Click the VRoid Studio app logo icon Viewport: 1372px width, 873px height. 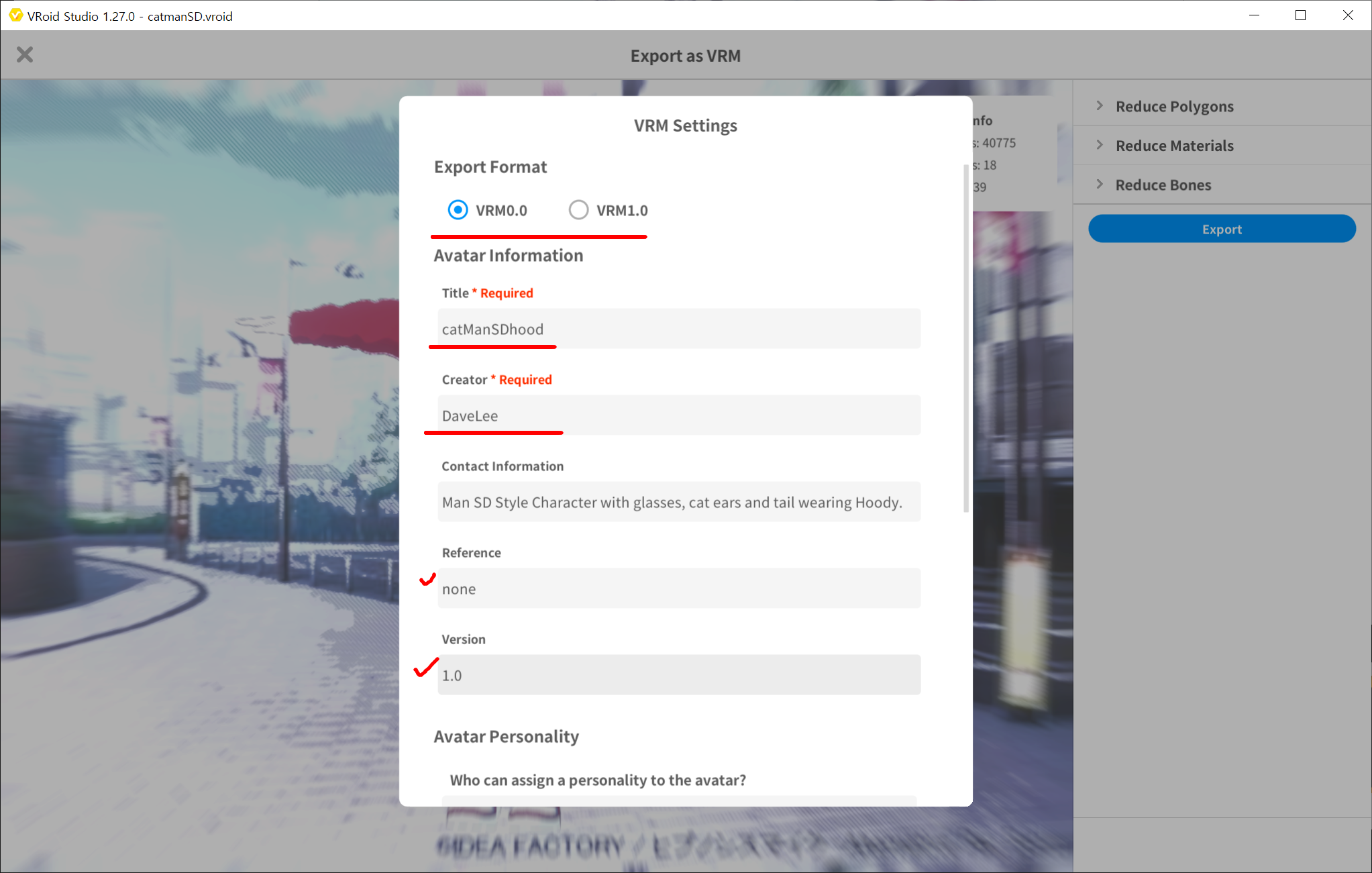pos(15,15)
